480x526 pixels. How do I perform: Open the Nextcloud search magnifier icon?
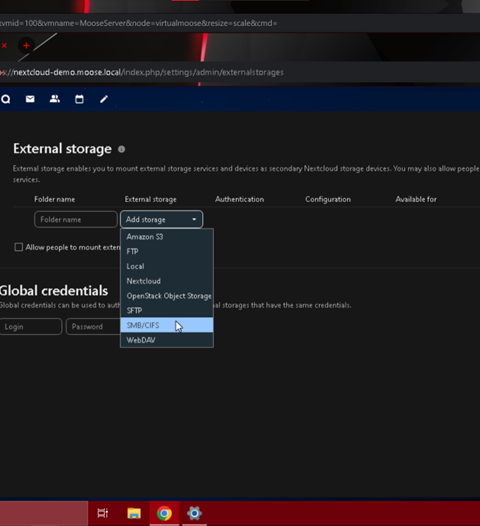[x=6, y=99]
